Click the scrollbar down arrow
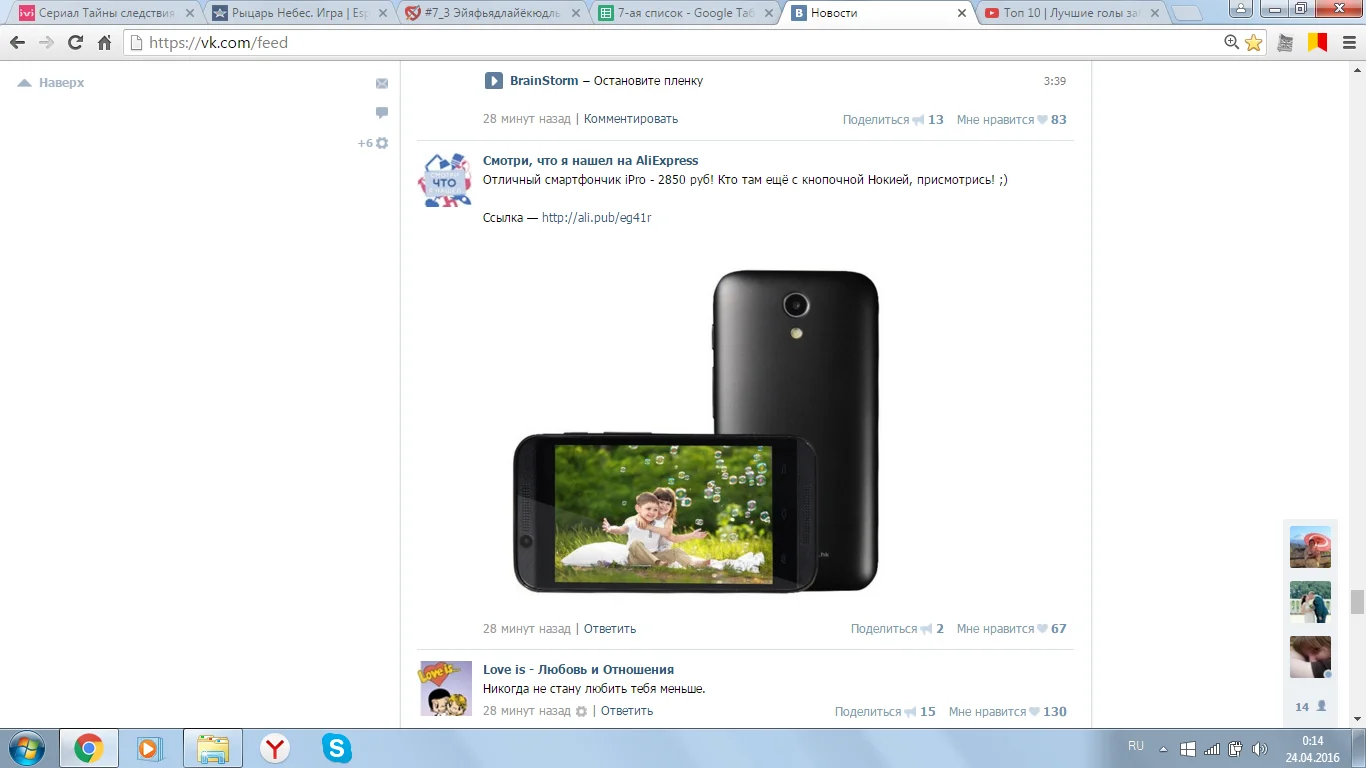 point(1357,719)
